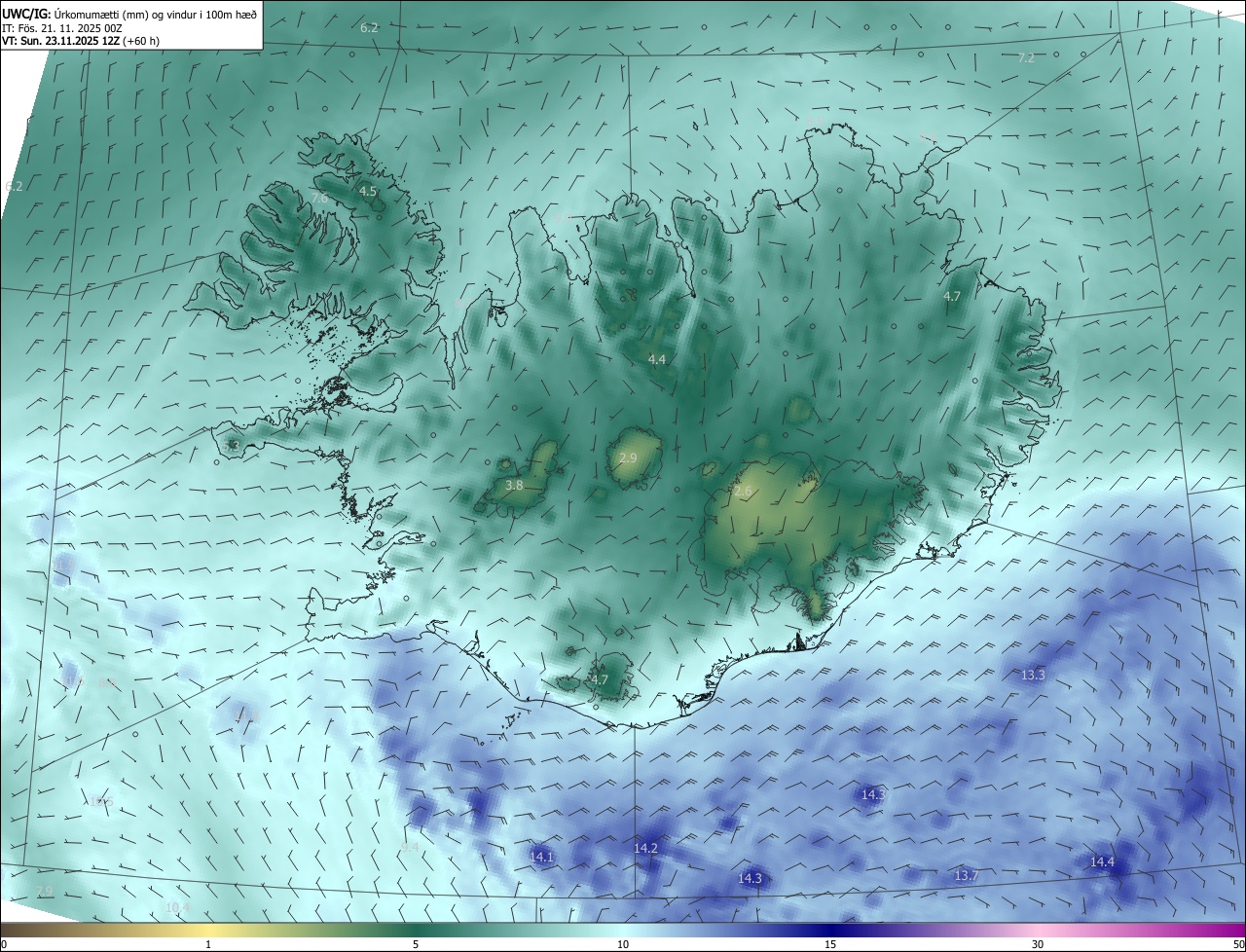
Task: Click the color scale tick label 10
Action: pos(623,944)
